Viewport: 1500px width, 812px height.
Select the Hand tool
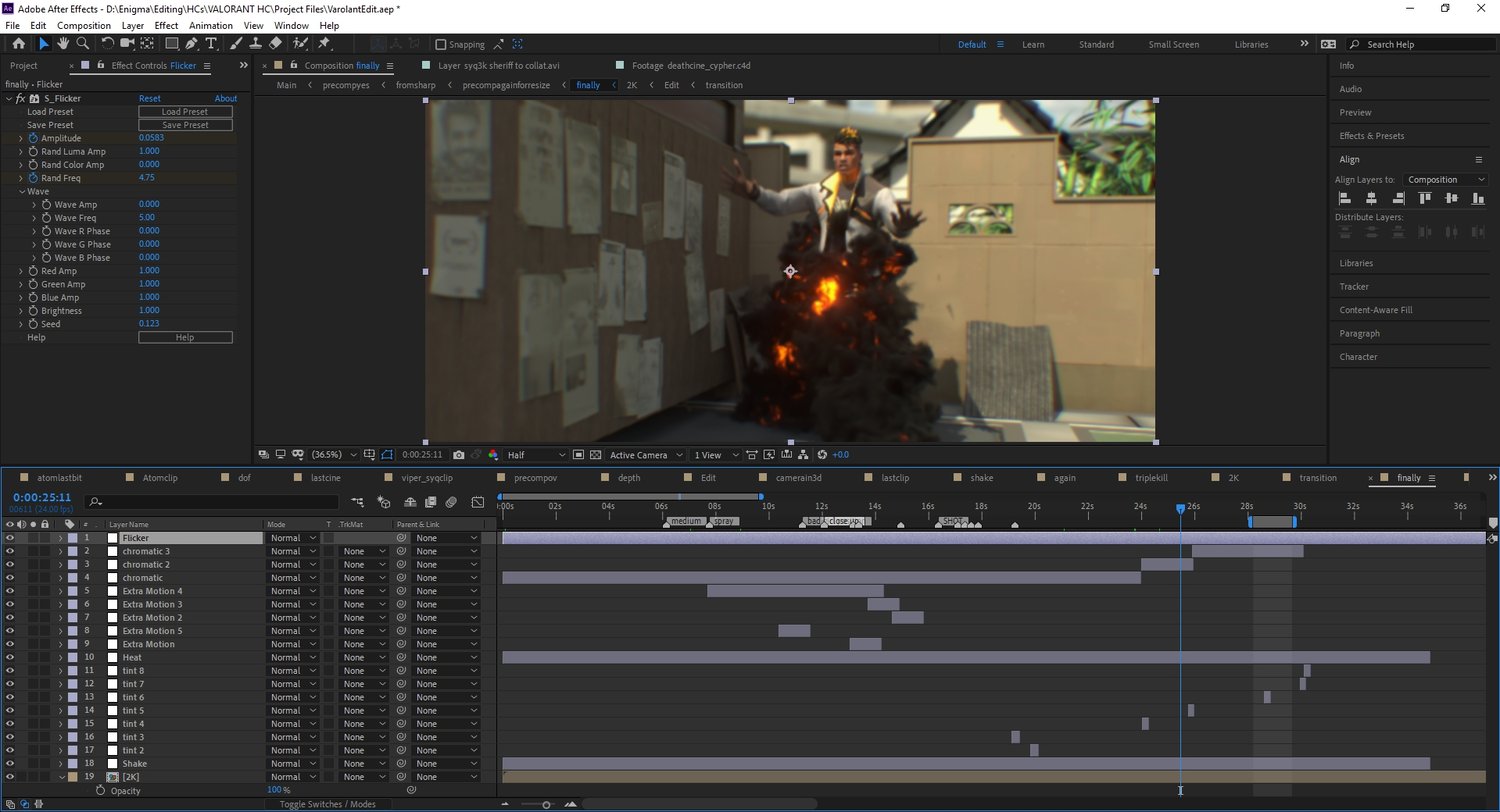click(63, 44)
